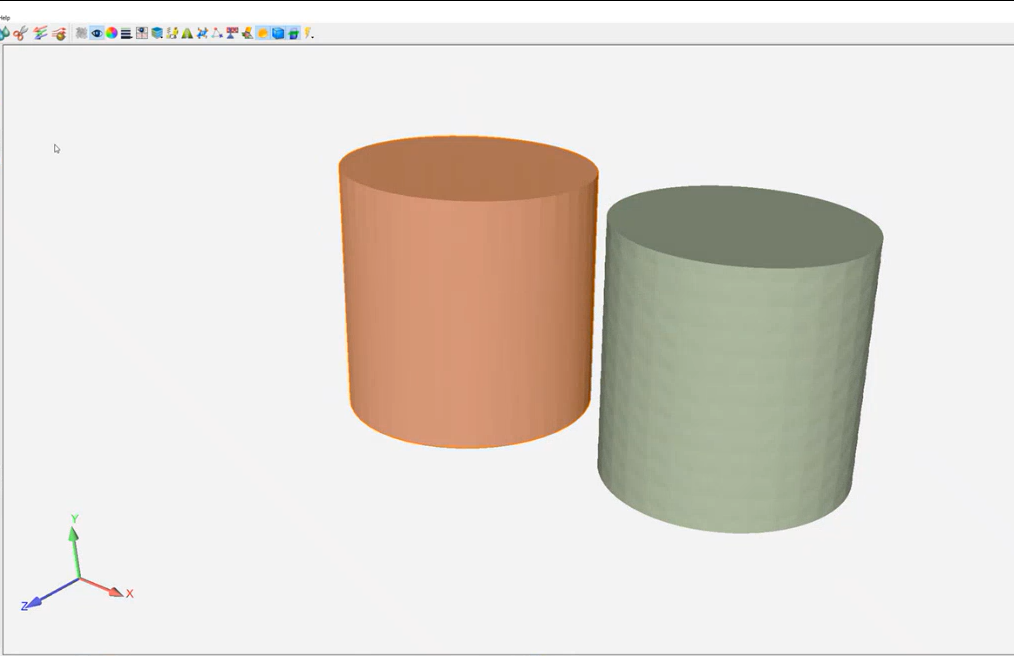Toggle the green and blue box button

(293, 33)
